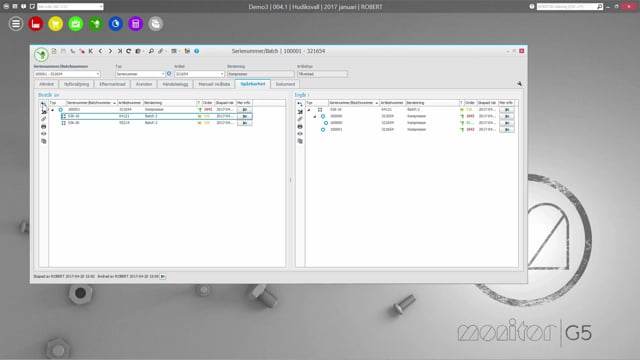Go to the next record
Image resolution: width=640 pixels, height=360 pixels.
coord(110,51)
